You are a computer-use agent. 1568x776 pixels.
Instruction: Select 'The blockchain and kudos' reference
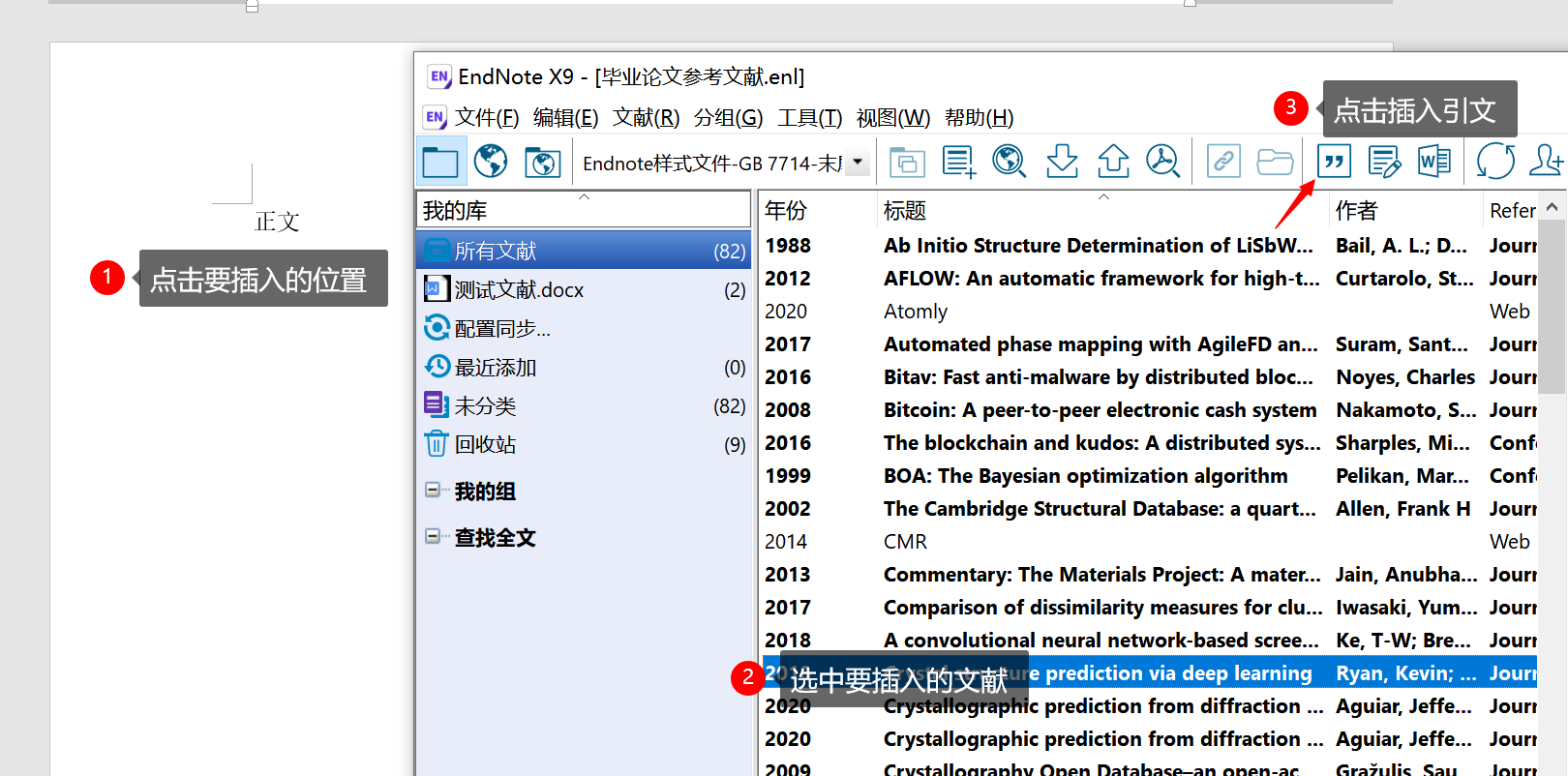1149,443
